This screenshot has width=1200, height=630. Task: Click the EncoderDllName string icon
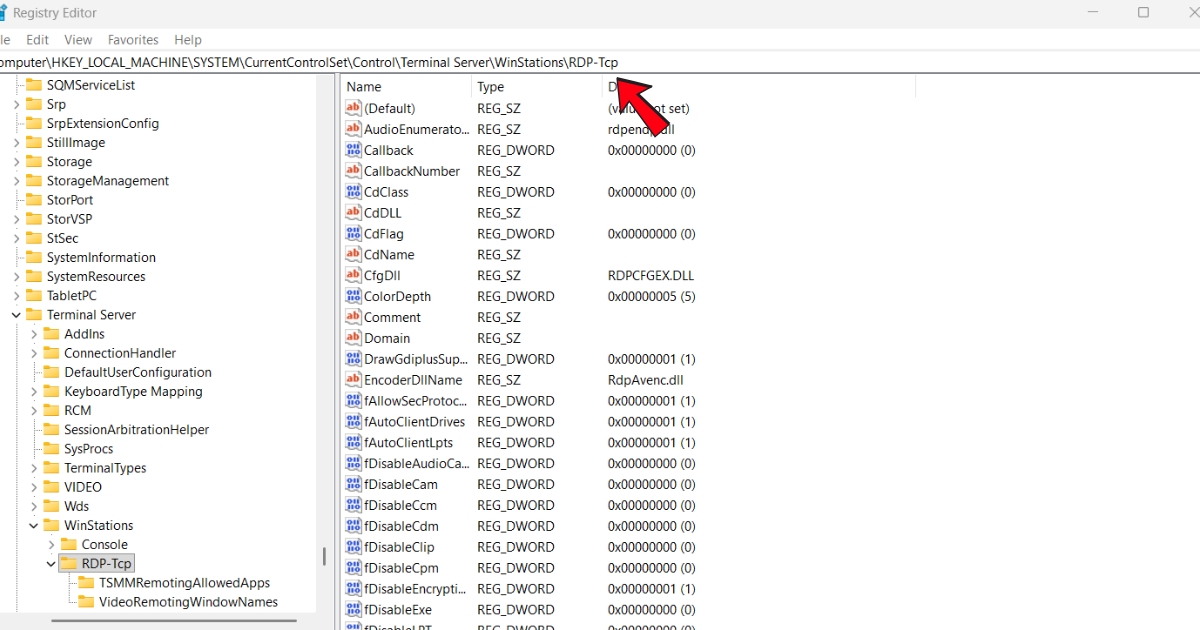[x=353, y=380]
